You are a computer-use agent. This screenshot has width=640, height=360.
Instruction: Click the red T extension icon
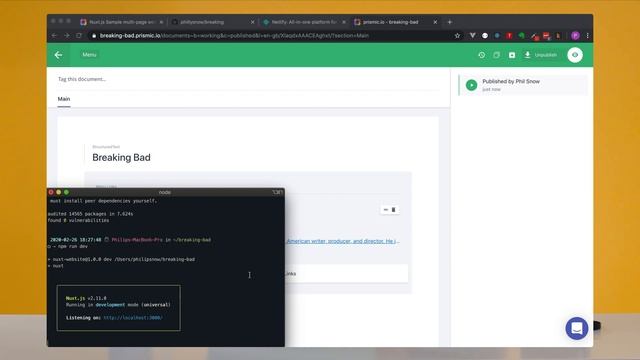point(509,36)
